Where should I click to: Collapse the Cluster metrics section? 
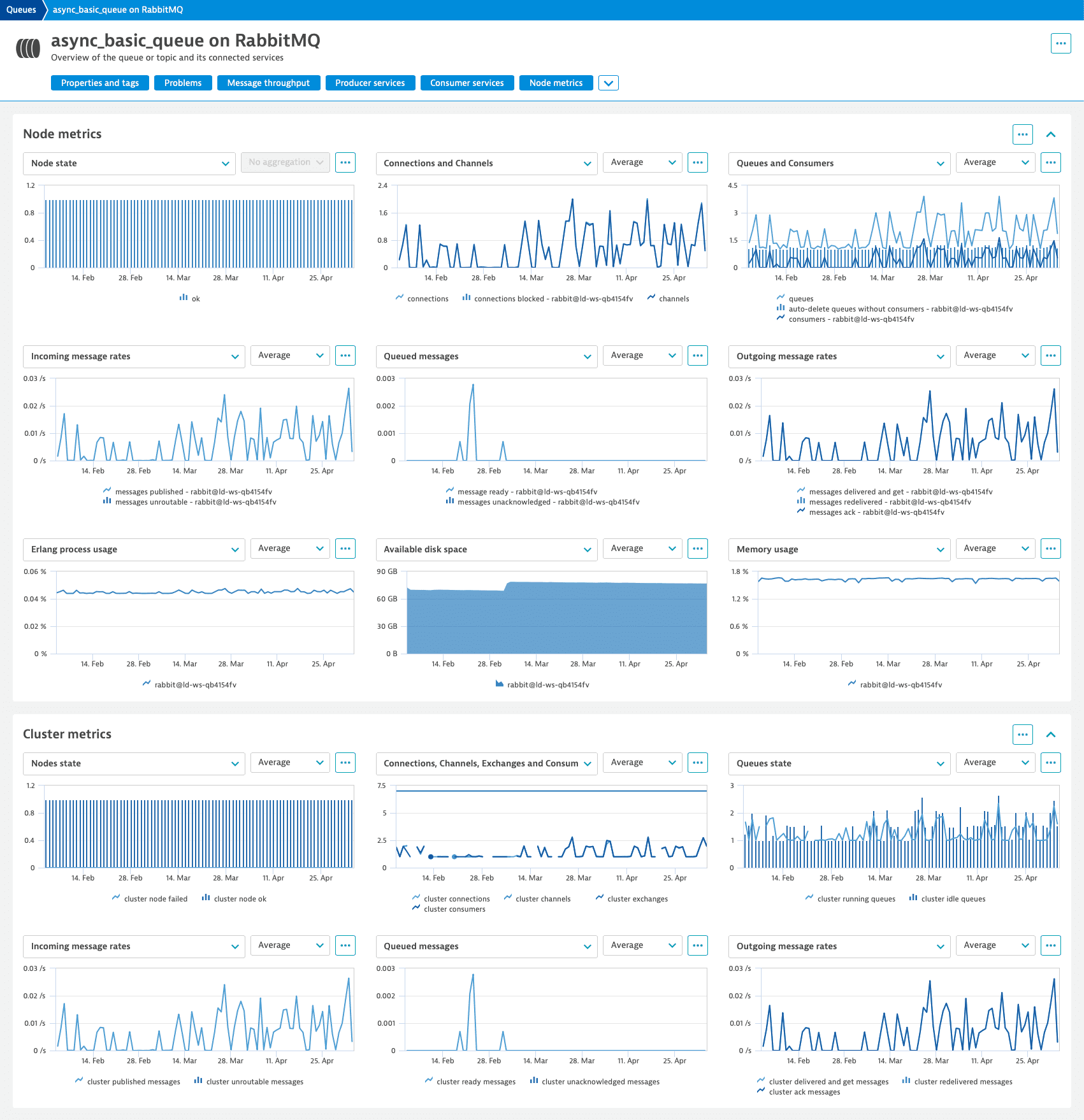coord(1051,735)
